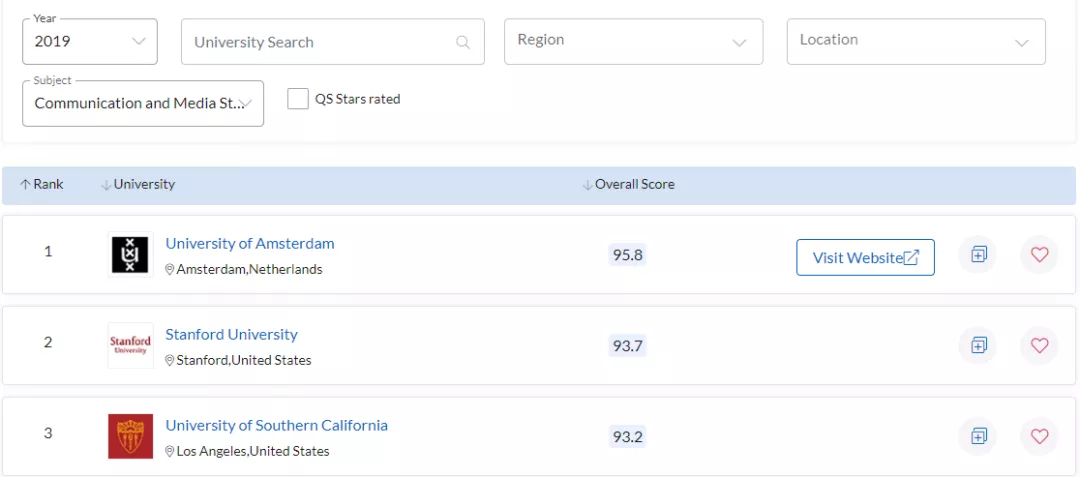The width and height of the screenshot is (1080, 477).
Task: Open the Year 2019 dropdown
Action: coord(90,41)
